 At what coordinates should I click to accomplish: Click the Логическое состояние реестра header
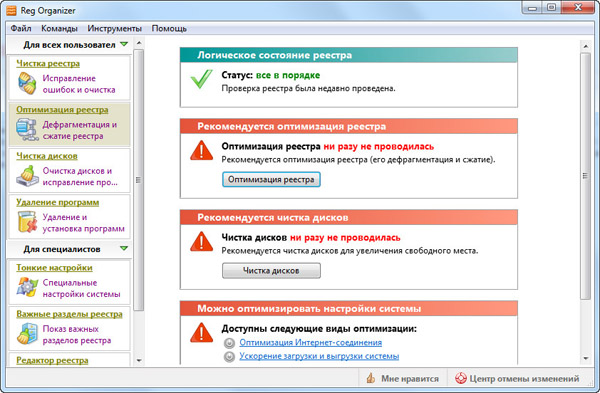[349, 55]
